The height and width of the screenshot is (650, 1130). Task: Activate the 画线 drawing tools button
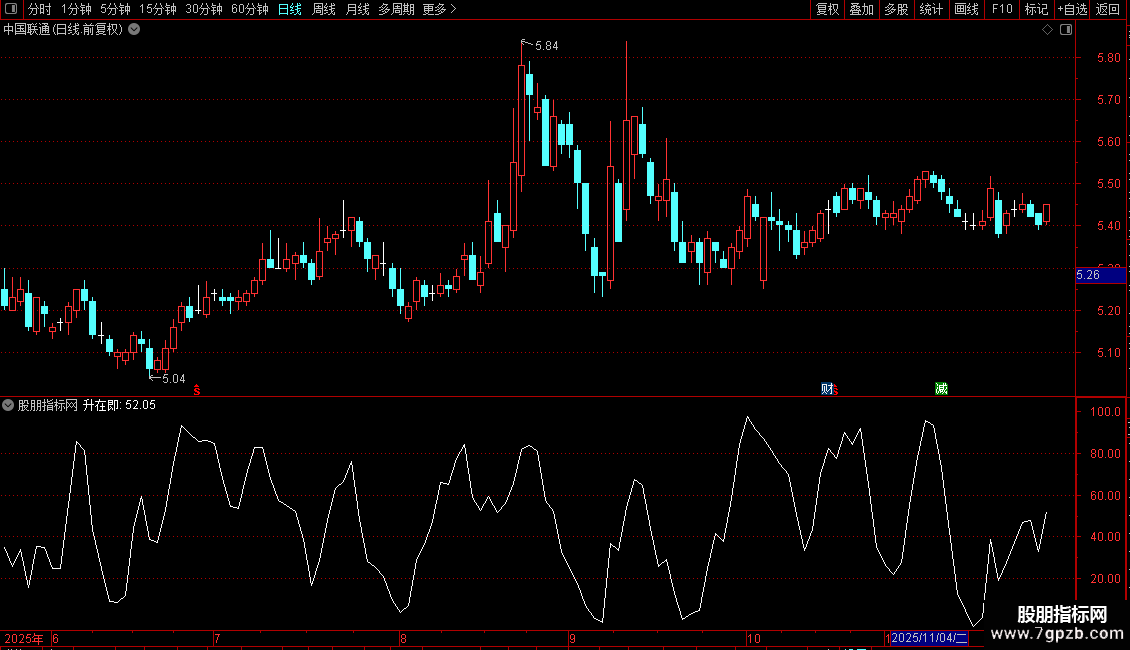click(966, 9)
